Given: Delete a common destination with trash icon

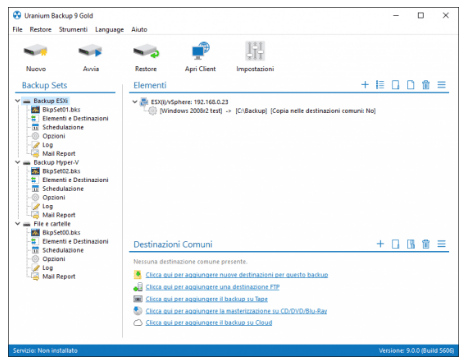Looking at the screenshot, I should (x=426, y=244).
